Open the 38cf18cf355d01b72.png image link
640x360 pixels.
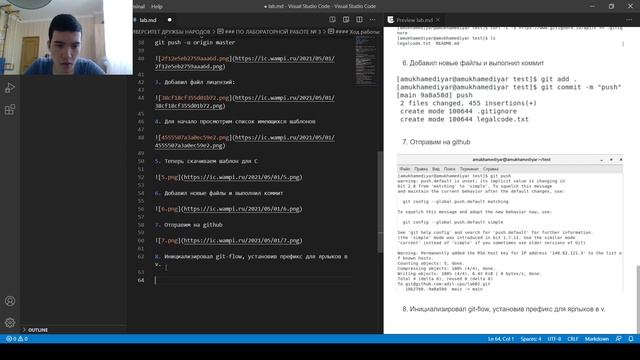tap(244, 102)
